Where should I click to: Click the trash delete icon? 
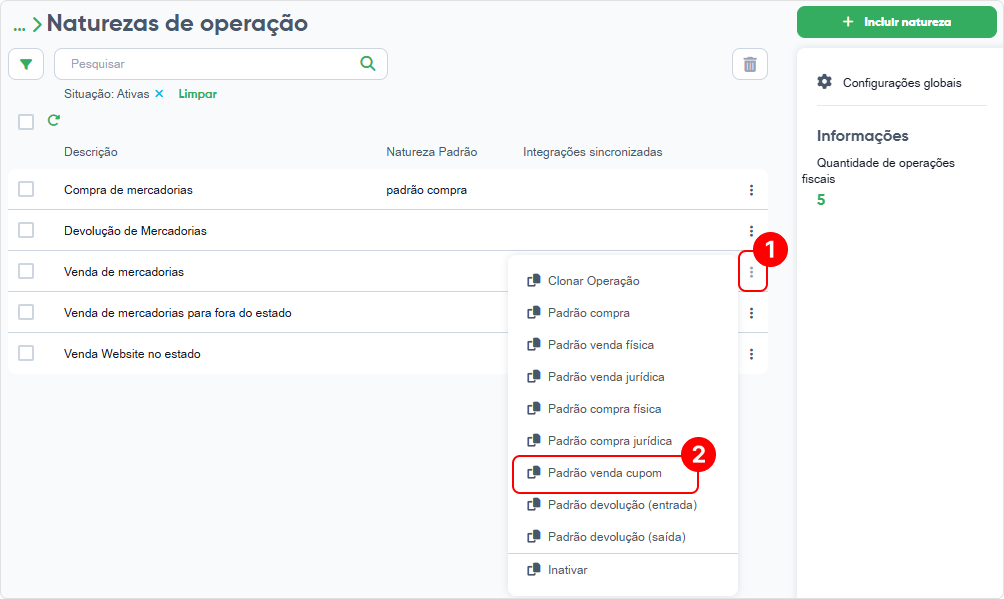click(750, 64)
